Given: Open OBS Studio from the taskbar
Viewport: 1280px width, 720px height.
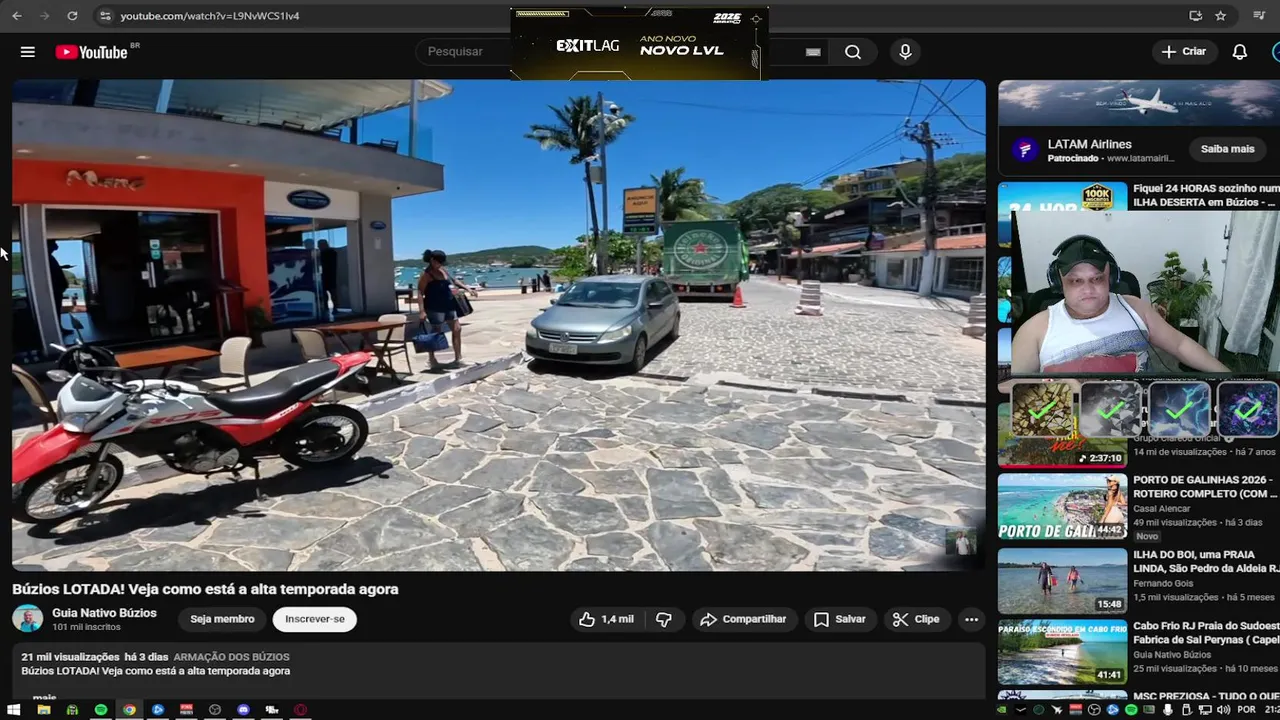Looking at the screenshot, I should pyautogui.click(x=215, y=710).
